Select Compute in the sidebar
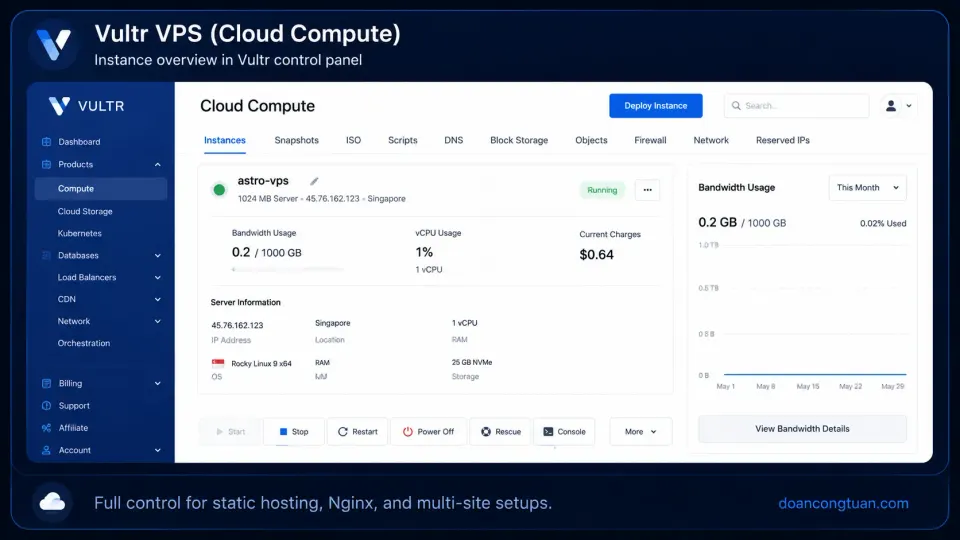The height and width of the screenshot is (540, 960). point(101,189)
